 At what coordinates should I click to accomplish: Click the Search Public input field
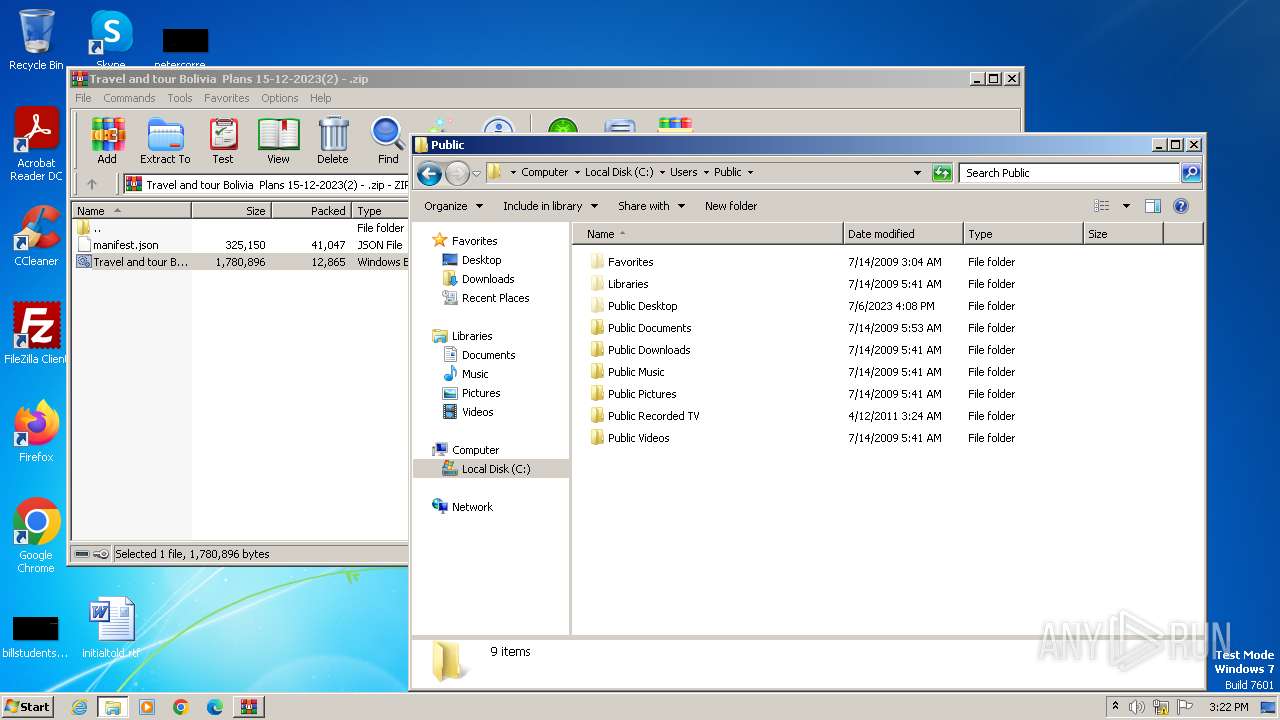[x=1069, y=173]
